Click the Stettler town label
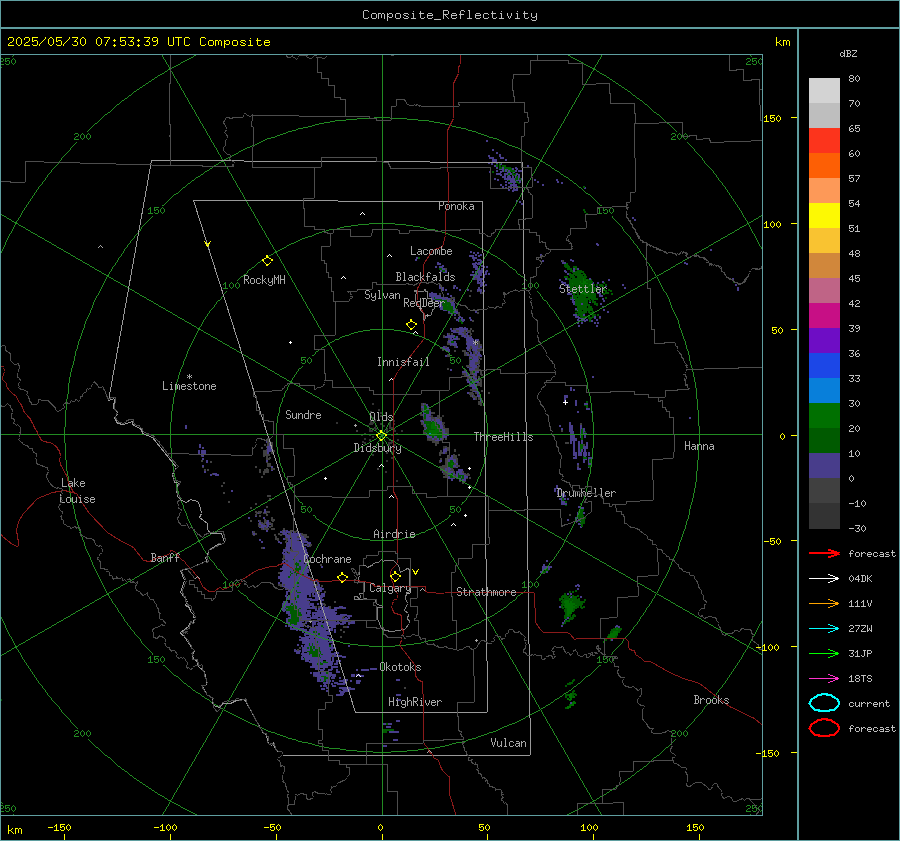Viewport: 900px width, 841px height. [583, 289]
